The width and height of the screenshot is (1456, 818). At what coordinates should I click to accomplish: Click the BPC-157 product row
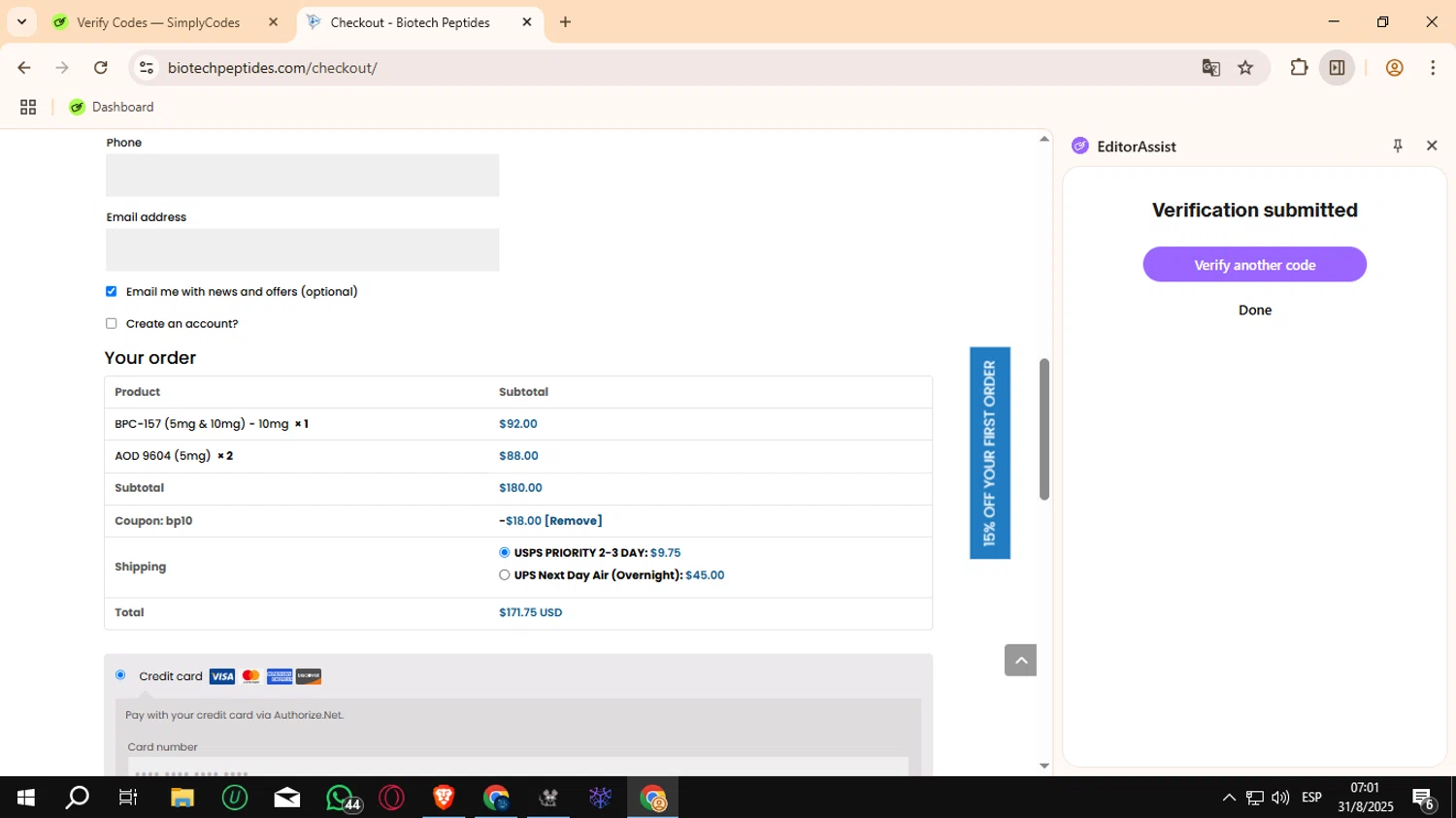pos(518,424)
